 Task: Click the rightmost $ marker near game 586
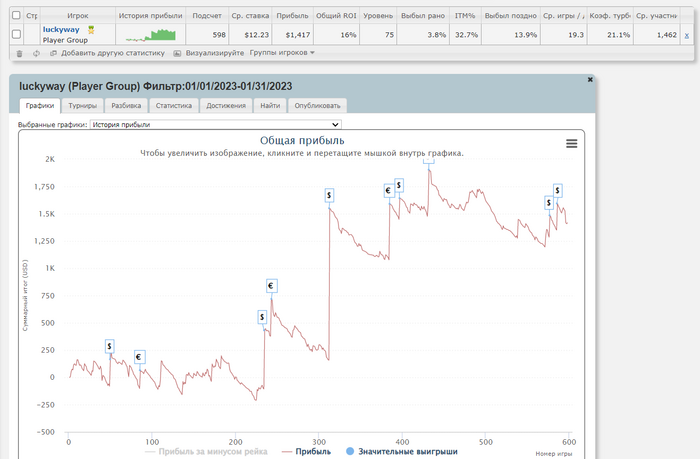558,191
